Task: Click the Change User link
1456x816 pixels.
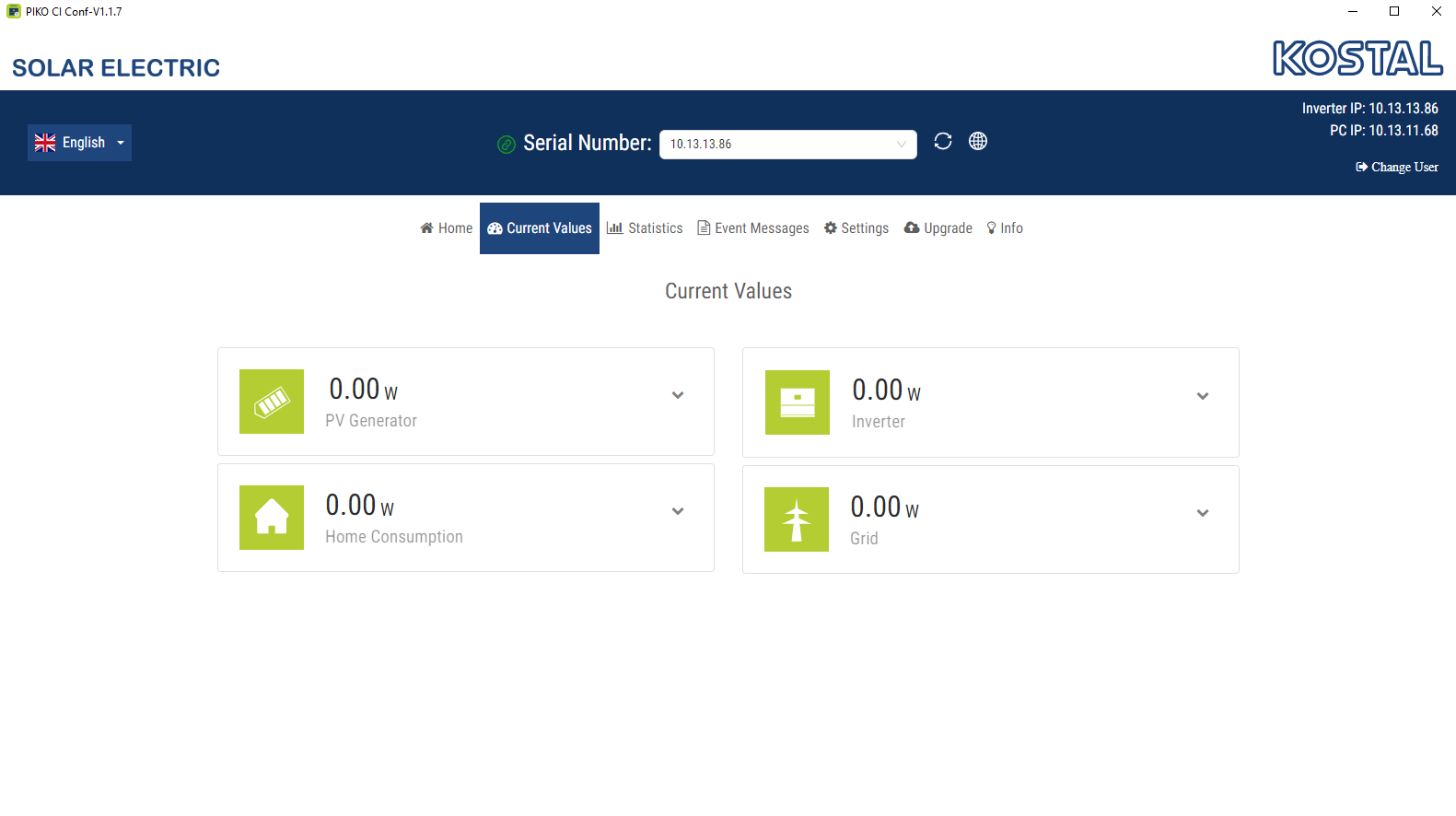Action: coord(1397,167)
